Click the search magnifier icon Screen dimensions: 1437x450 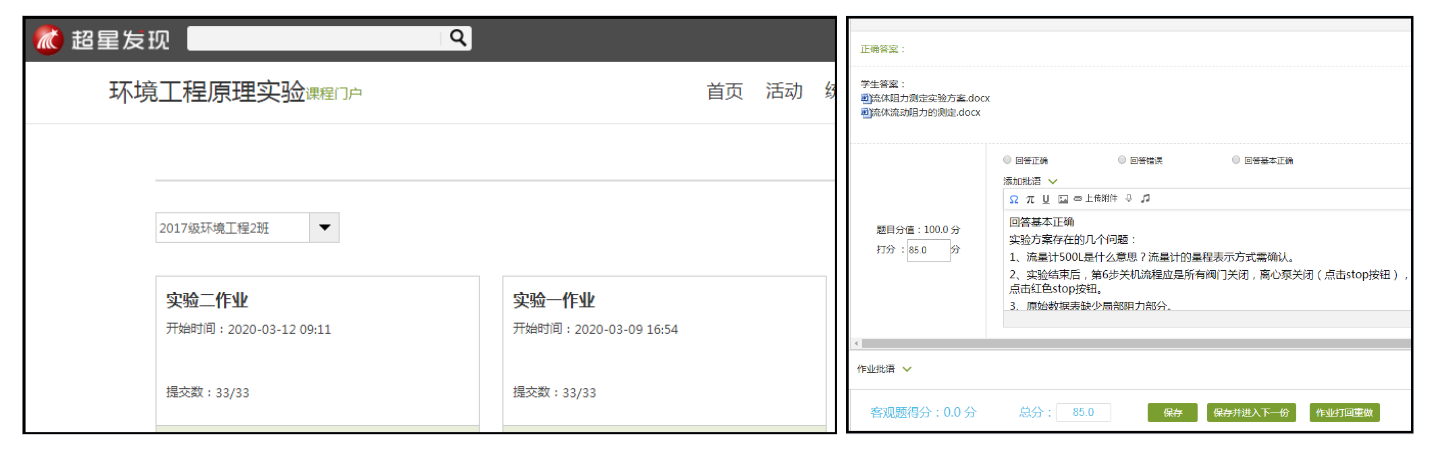coord(458,38)
